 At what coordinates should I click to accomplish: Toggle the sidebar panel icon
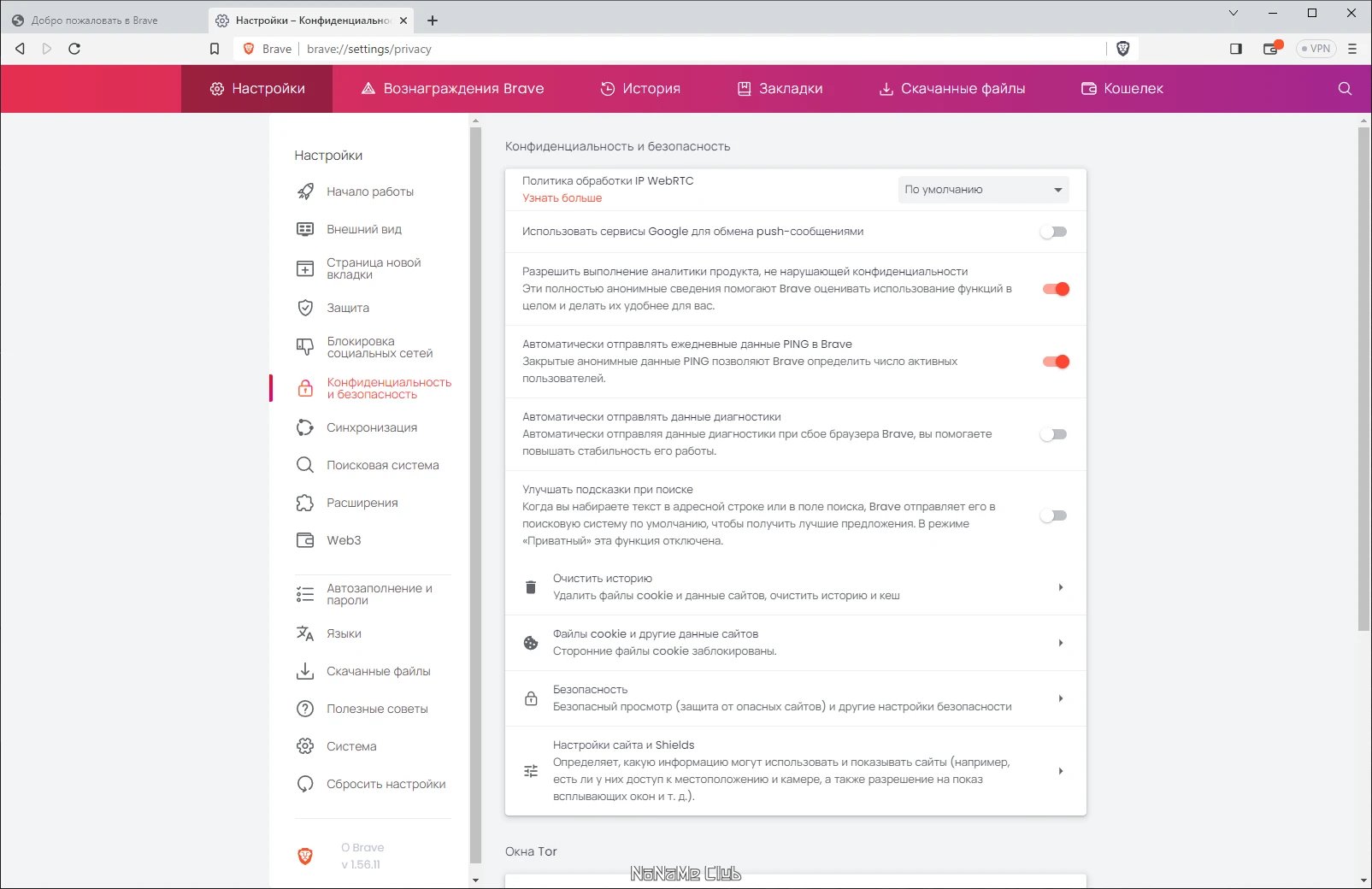(x=1236, y=49)
